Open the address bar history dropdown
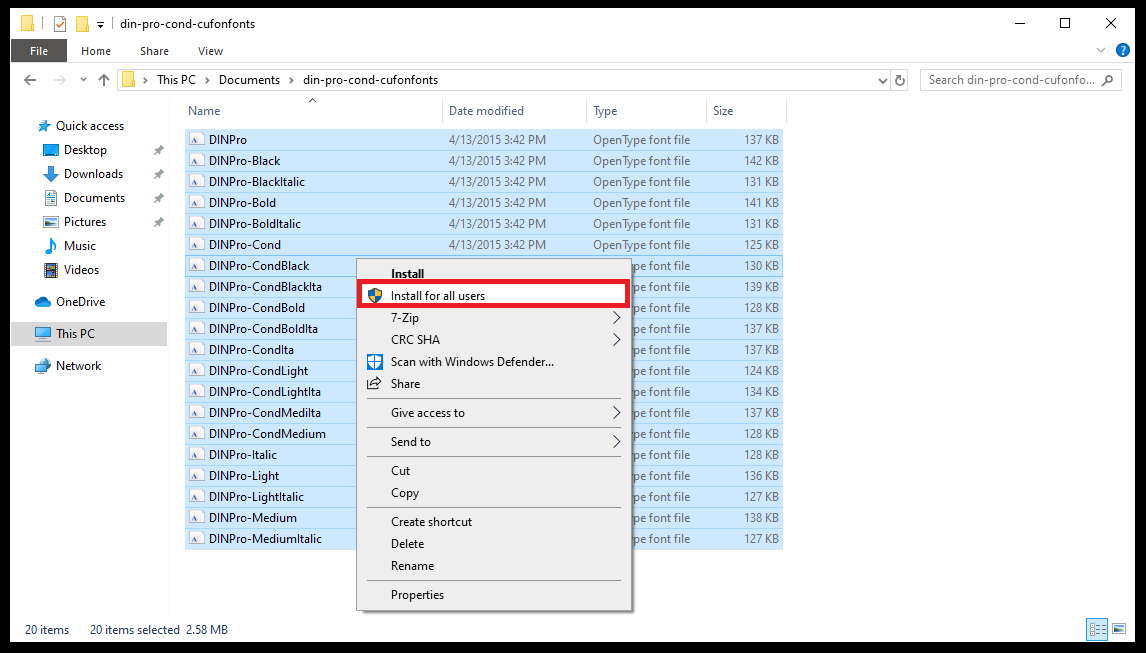1146x653 pixels. (882, 80)
